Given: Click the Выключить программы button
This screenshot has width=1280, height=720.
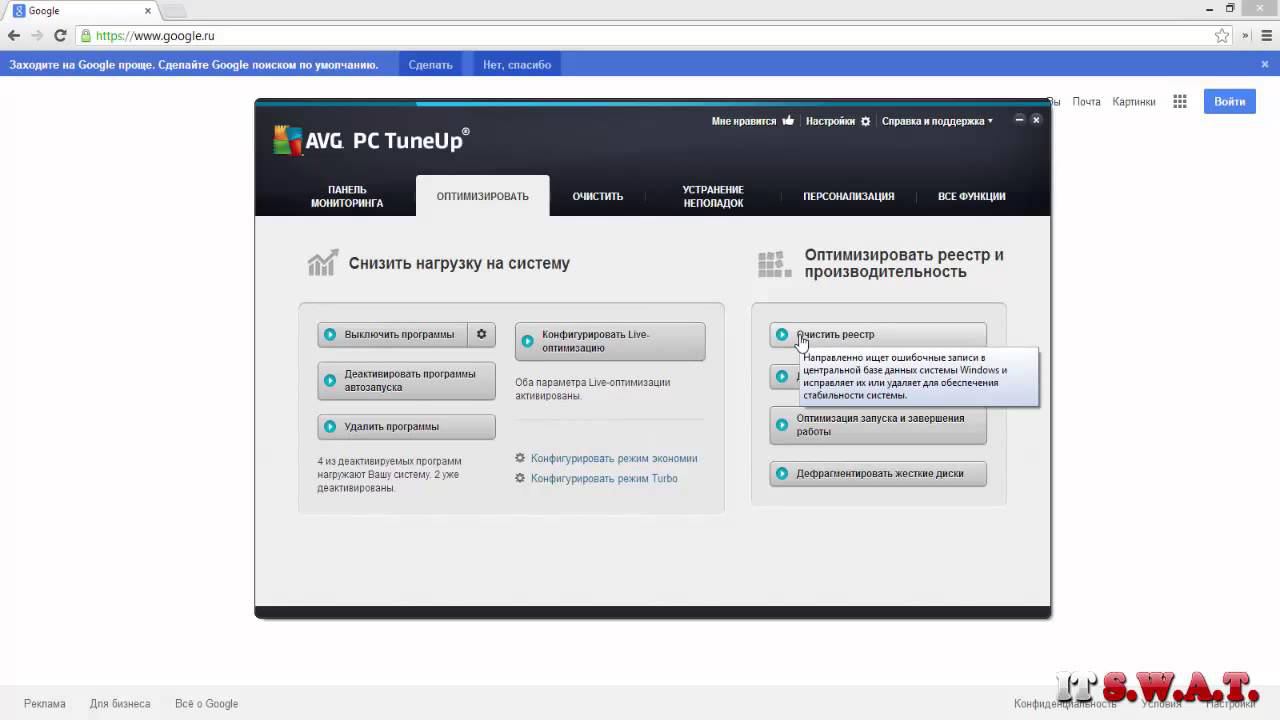Looking at the screenshot, I should click(x=392, y=334).
